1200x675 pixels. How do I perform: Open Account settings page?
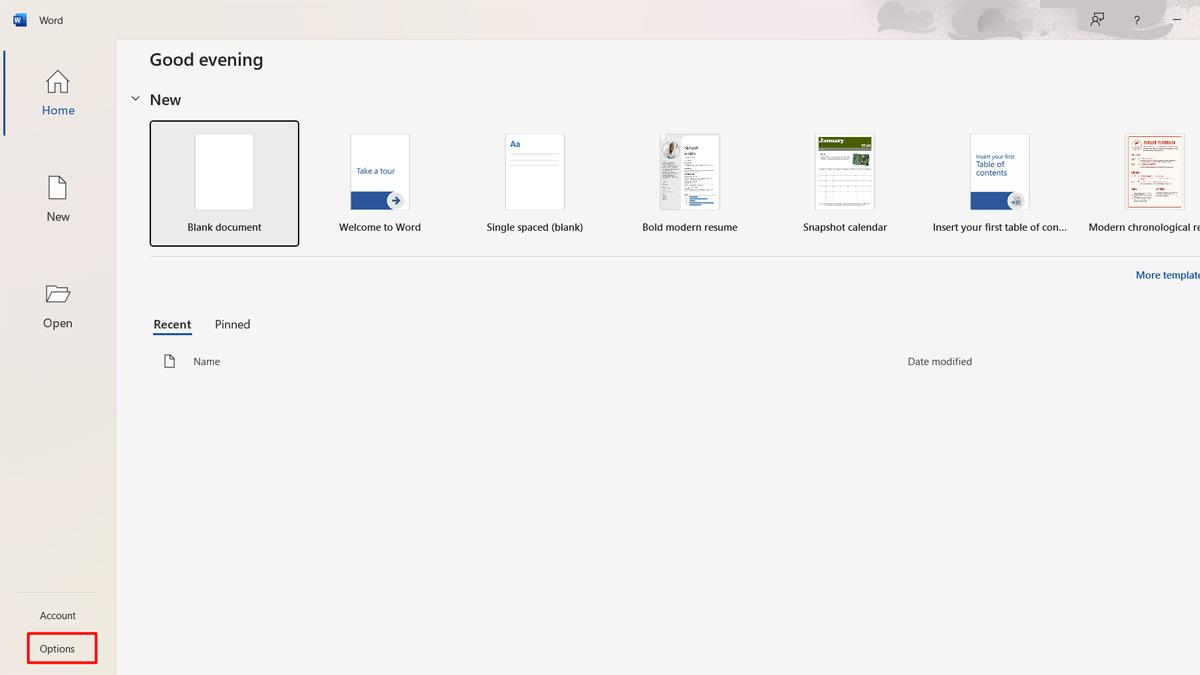pyautogui.click(x=58, y=615)
